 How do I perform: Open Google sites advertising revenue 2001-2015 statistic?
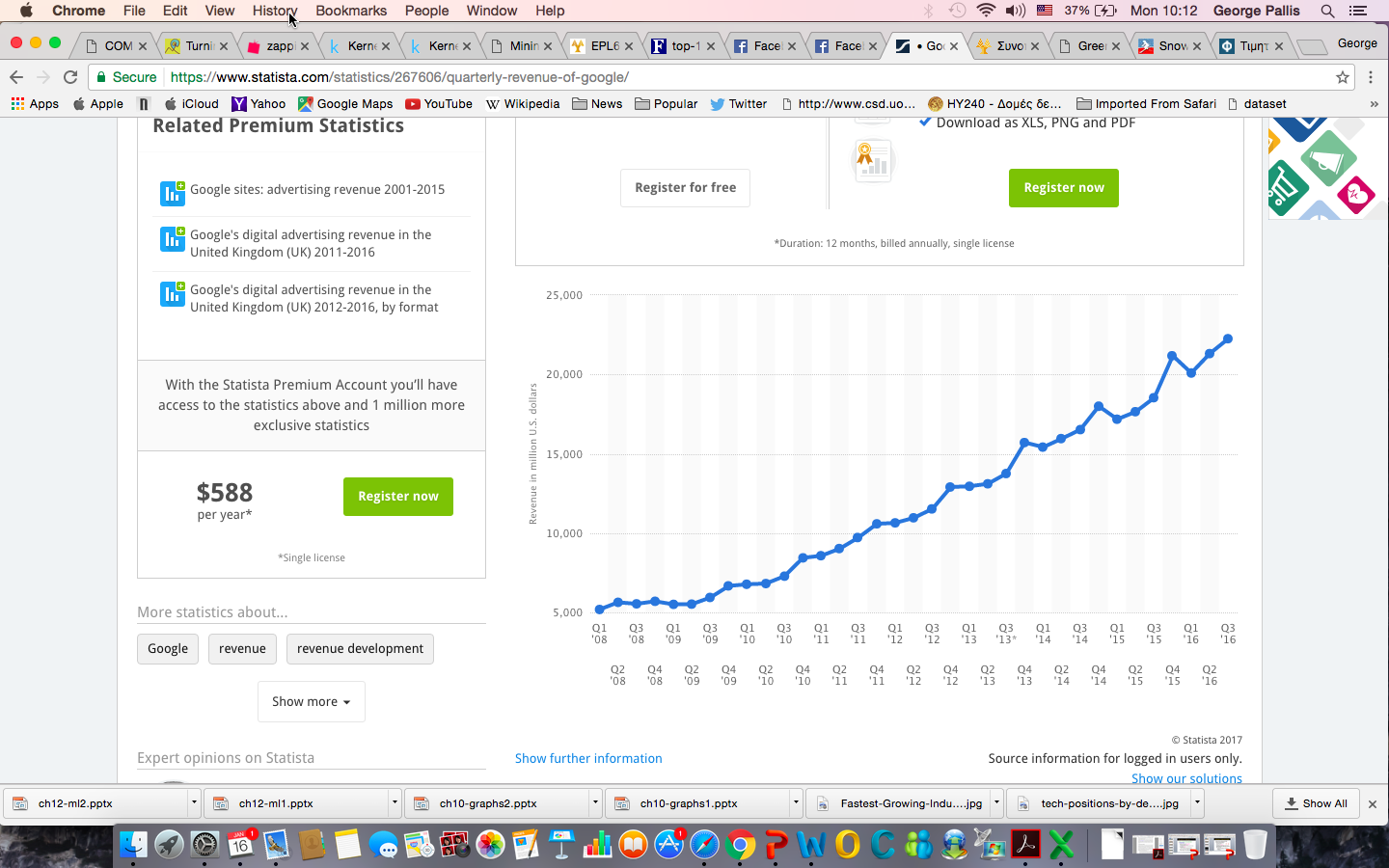pyautogui.click(x=317, y=190)
